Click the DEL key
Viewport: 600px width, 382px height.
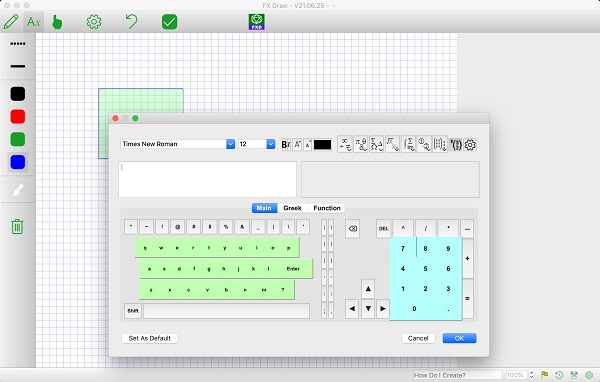tap(383, 229)
